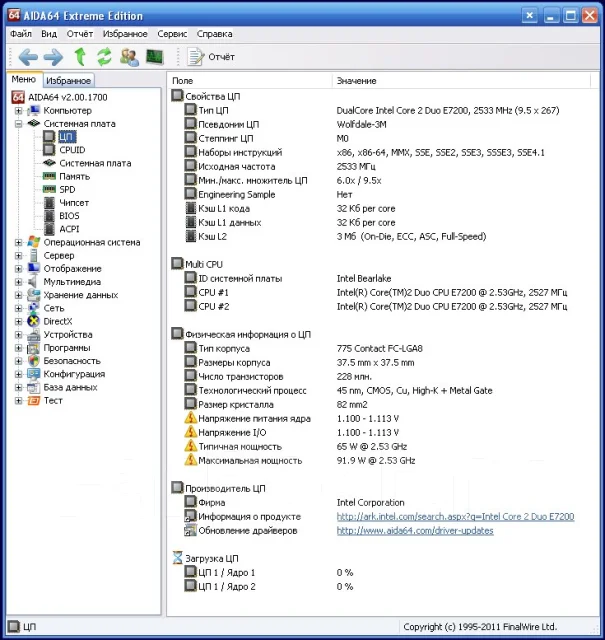Screen dimensions: 605x640
Task: Expand the Операционная система node
Action: [x=18, y=242]
